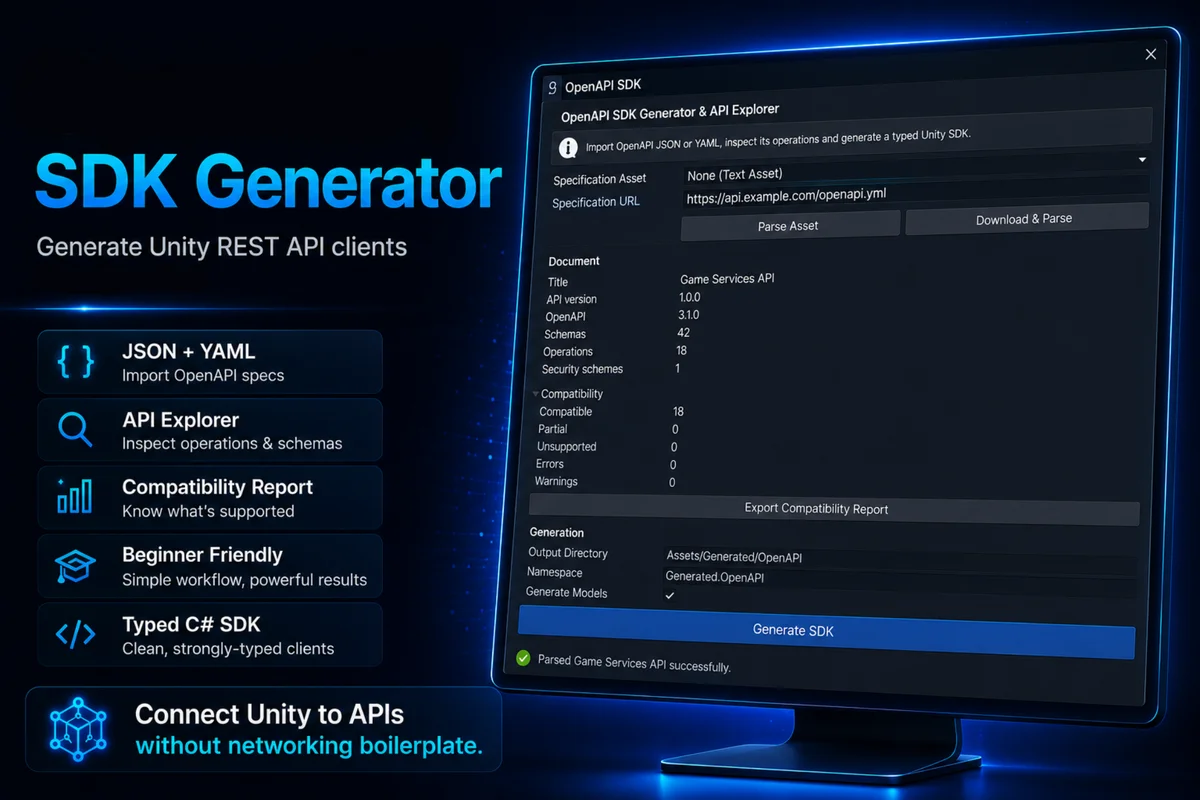This screenshot has height=800, width=1200.
Task: Click the info icon in help box
Action: pos(568,148)
